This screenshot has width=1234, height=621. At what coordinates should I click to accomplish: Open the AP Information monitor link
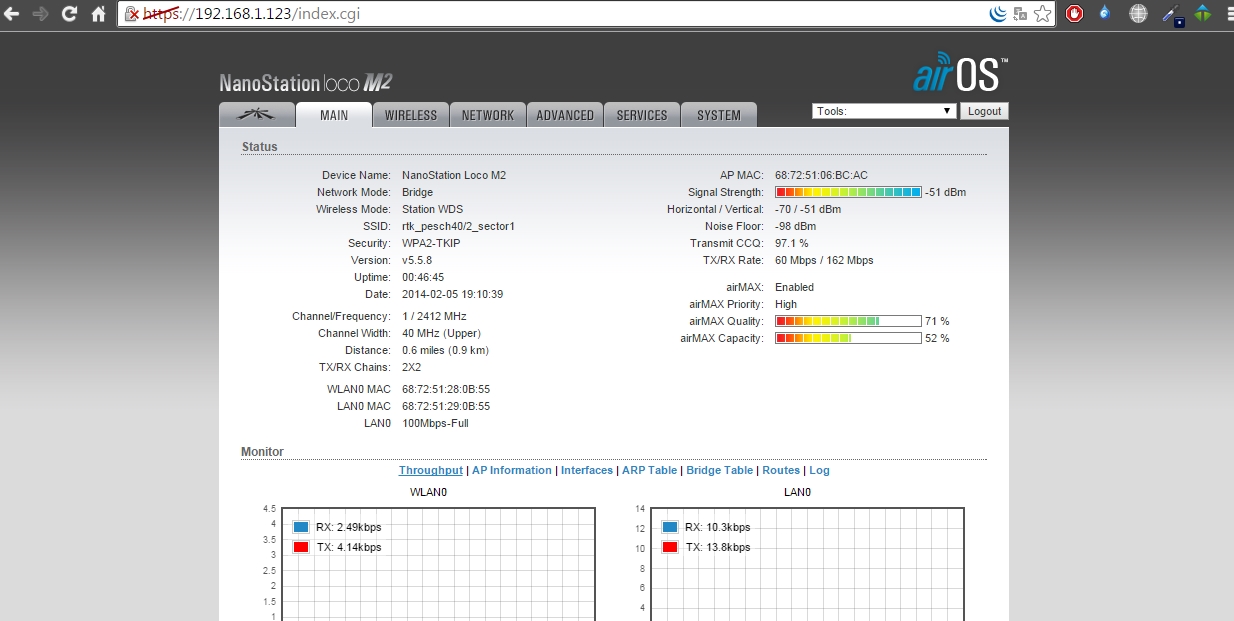coord(511,470)
